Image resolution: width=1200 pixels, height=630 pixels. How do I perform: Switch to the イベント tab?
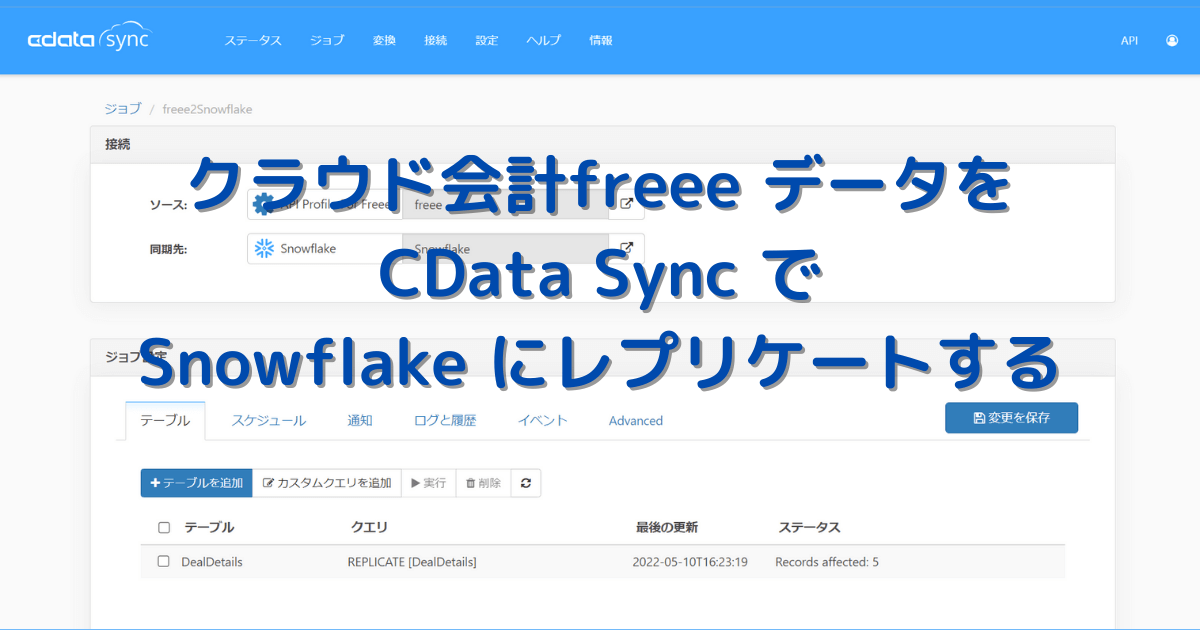[x=543, y=421]
